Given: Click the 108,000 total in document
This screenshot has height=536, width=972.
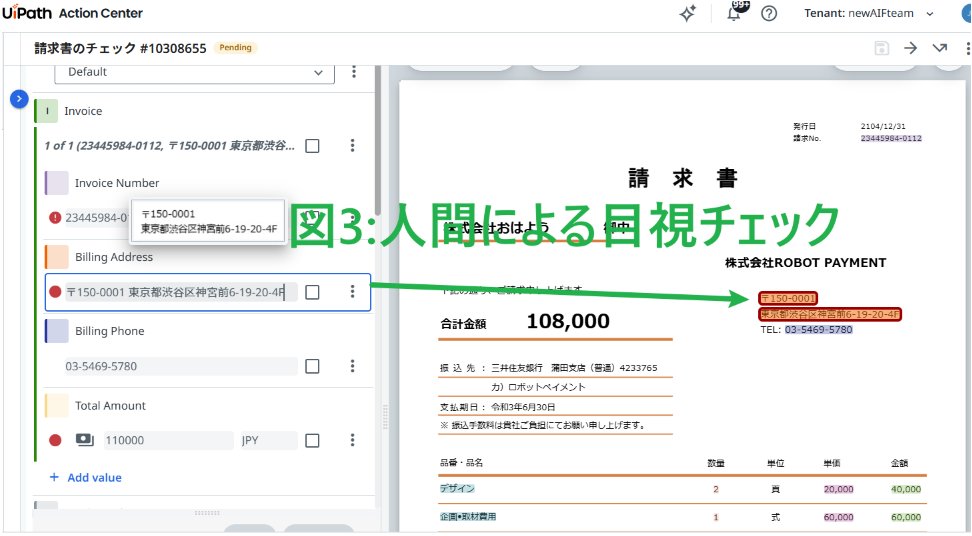Looking at the screenshot, I should click(x=568, y=321).
